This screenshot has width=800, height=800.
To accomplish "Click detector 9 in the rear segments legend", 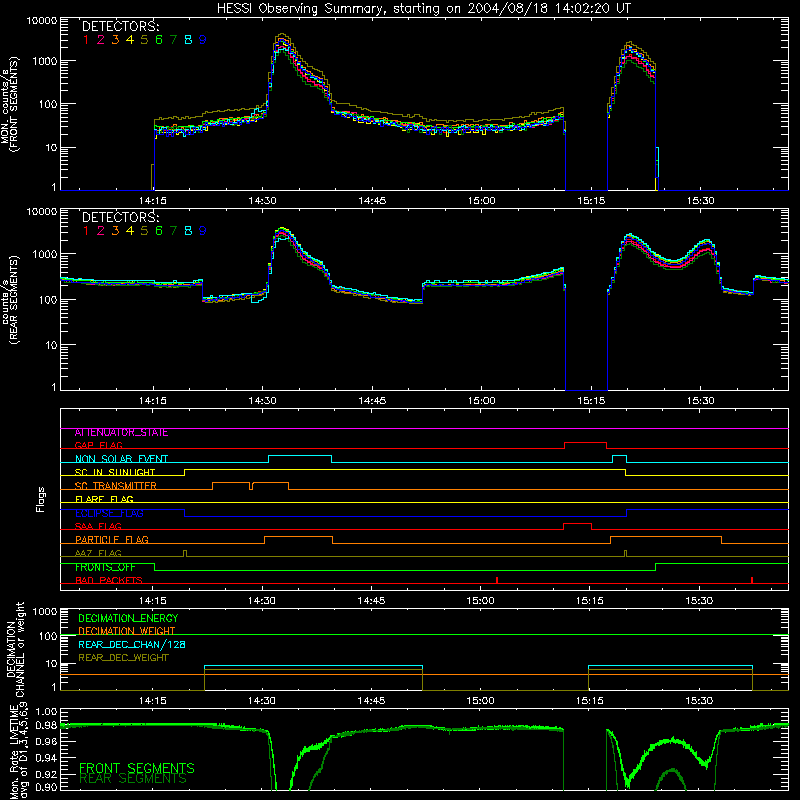I will [203, 231].
